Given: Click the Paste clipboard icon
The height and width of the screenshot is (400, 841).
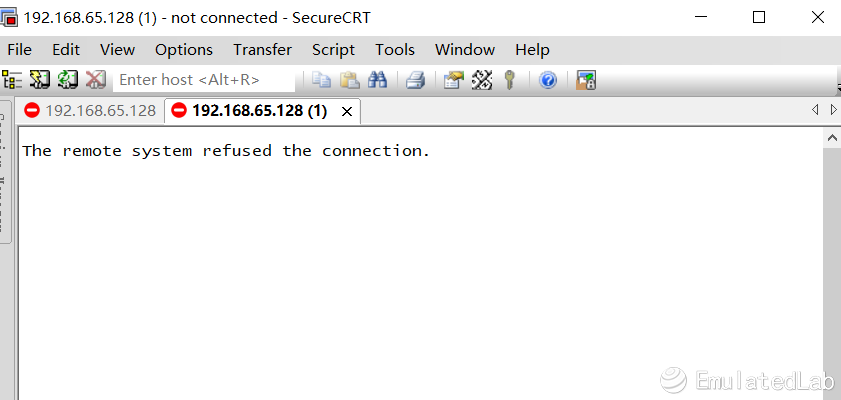Looking at the screenshot, I should (x=350, y=80).
